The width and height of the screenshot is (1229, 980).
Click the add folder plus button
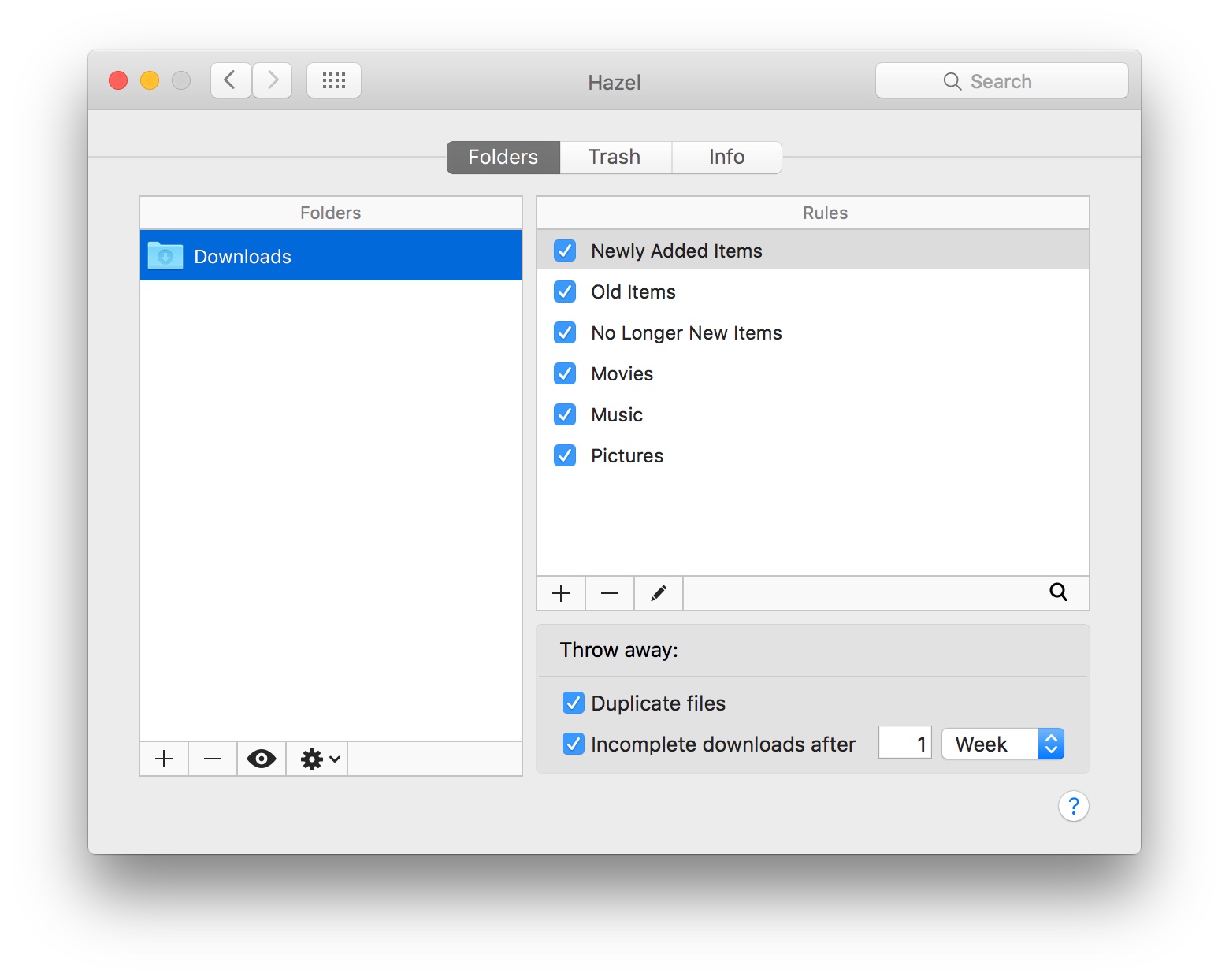coord(164,759)
